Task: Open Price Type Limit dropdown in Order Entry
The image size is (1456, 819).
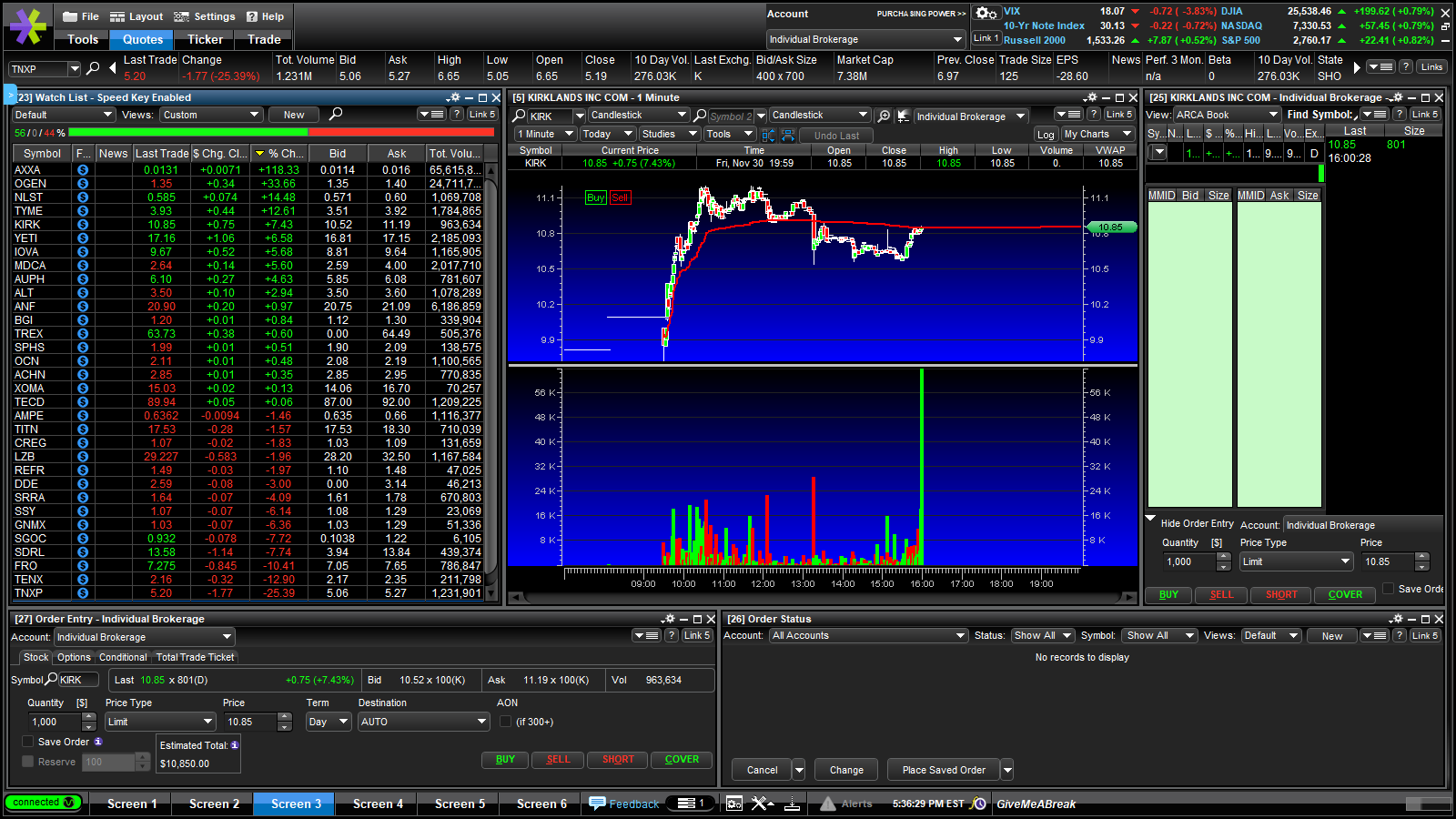Action: pos(160,722)
